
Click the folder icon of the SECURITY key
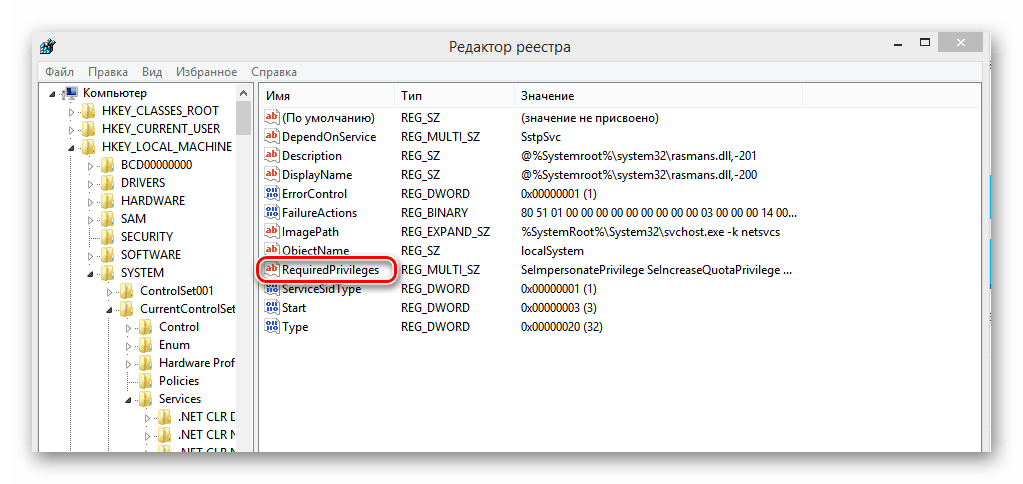pyautogui.click(x=108, y=237)
